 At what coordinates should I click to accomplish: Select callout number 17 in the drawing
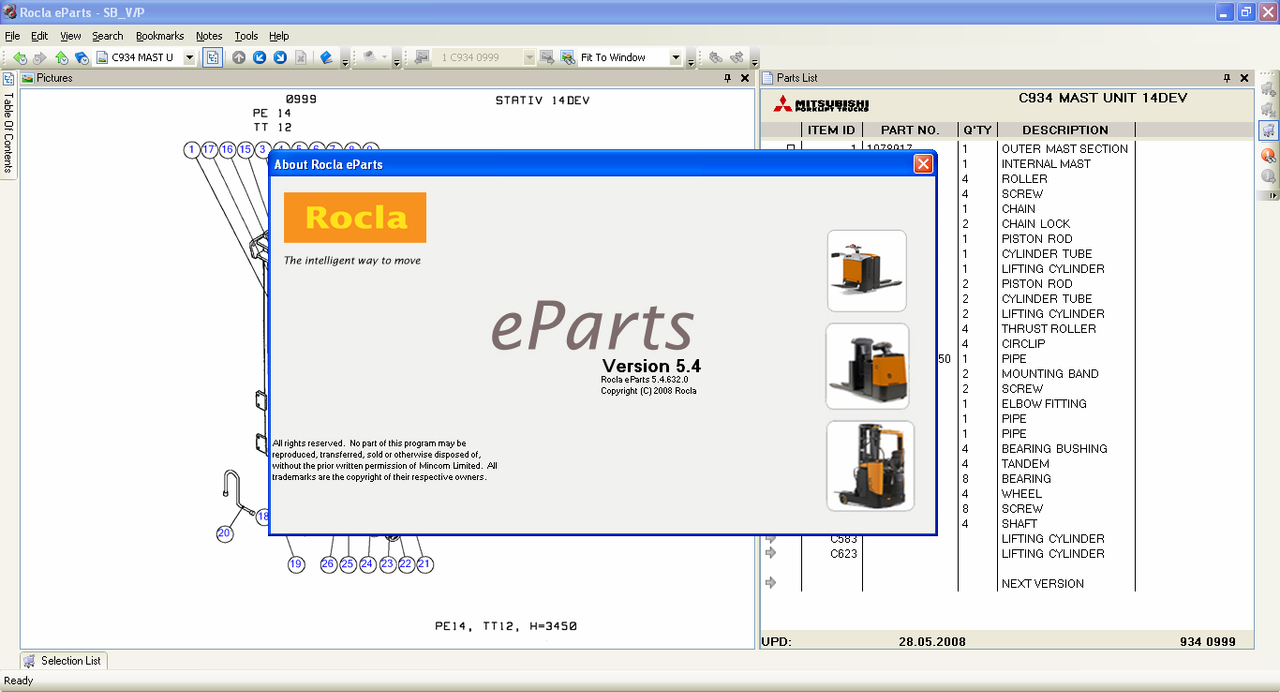tap(209, 150)
